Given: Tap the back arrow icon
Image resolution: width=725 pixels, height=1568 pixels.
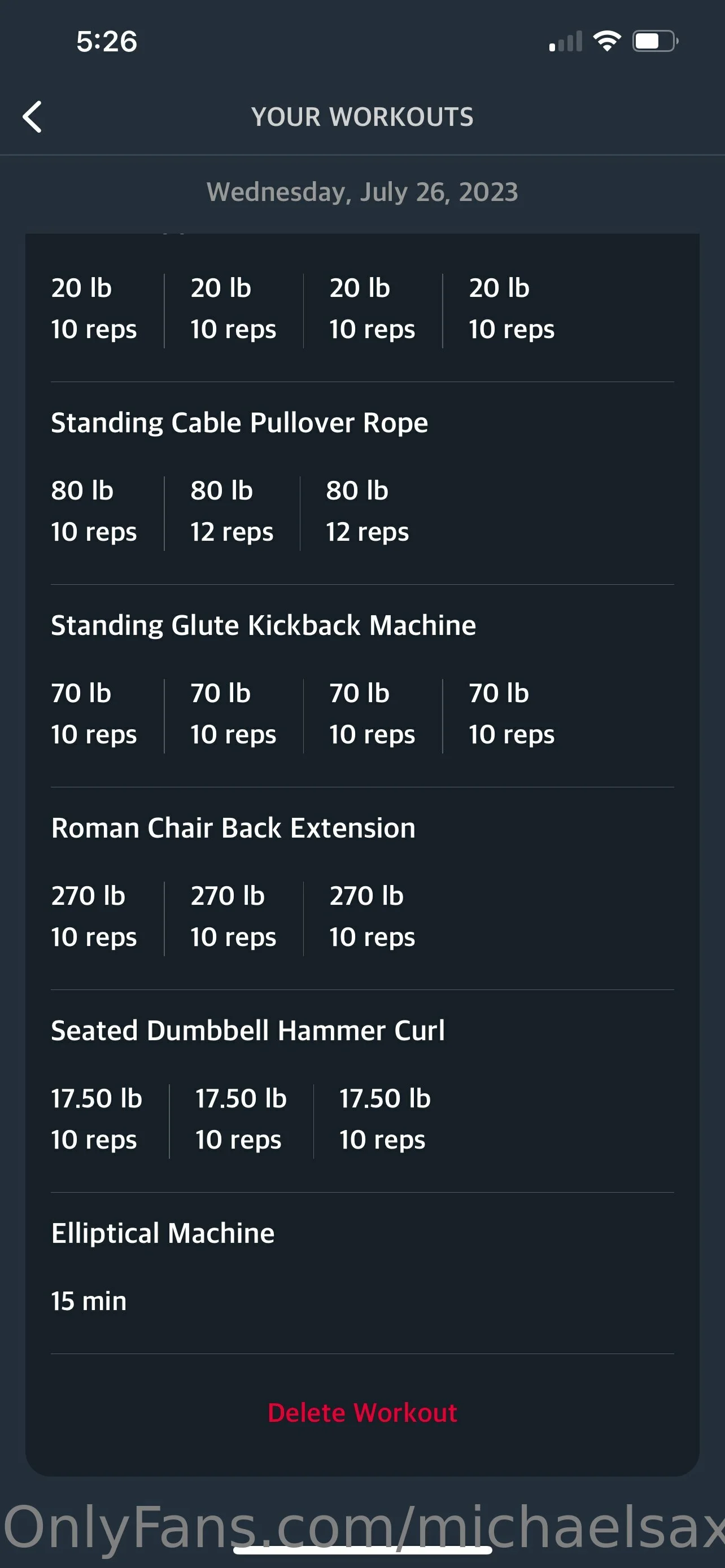Looking at the screenshot, I should 32,116.
